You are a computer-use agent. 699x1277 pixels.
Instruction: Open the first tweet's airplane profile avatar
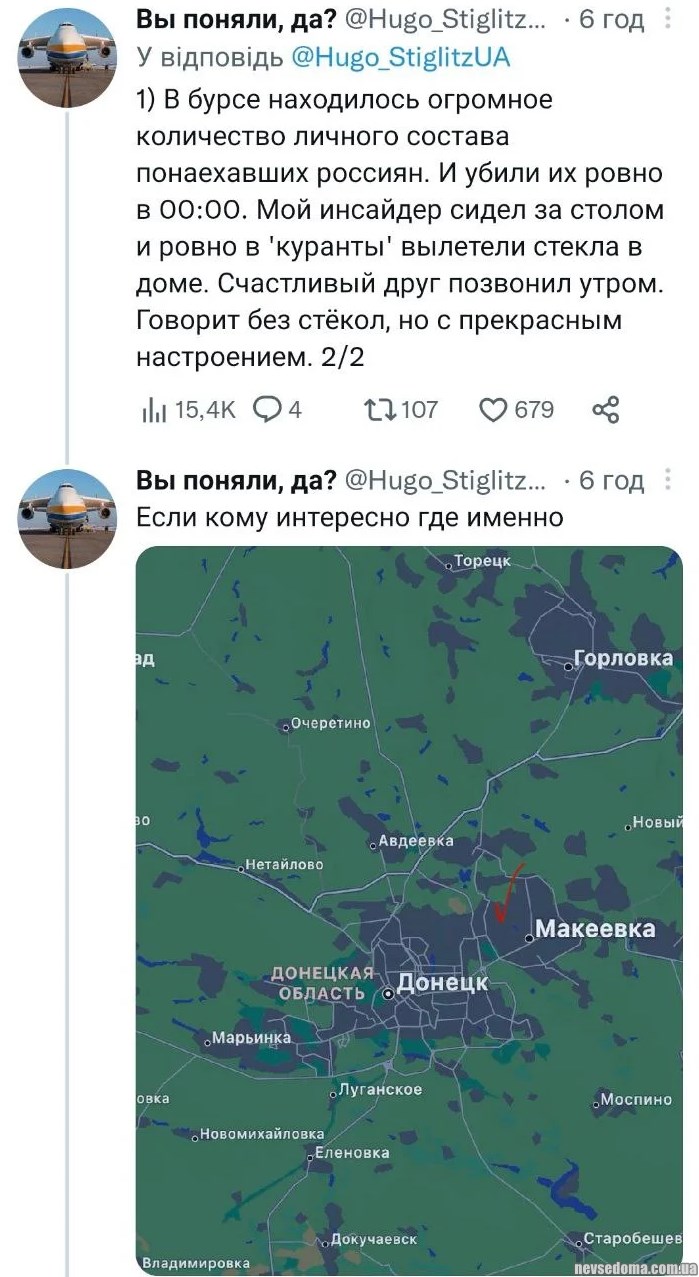(67, 58)
